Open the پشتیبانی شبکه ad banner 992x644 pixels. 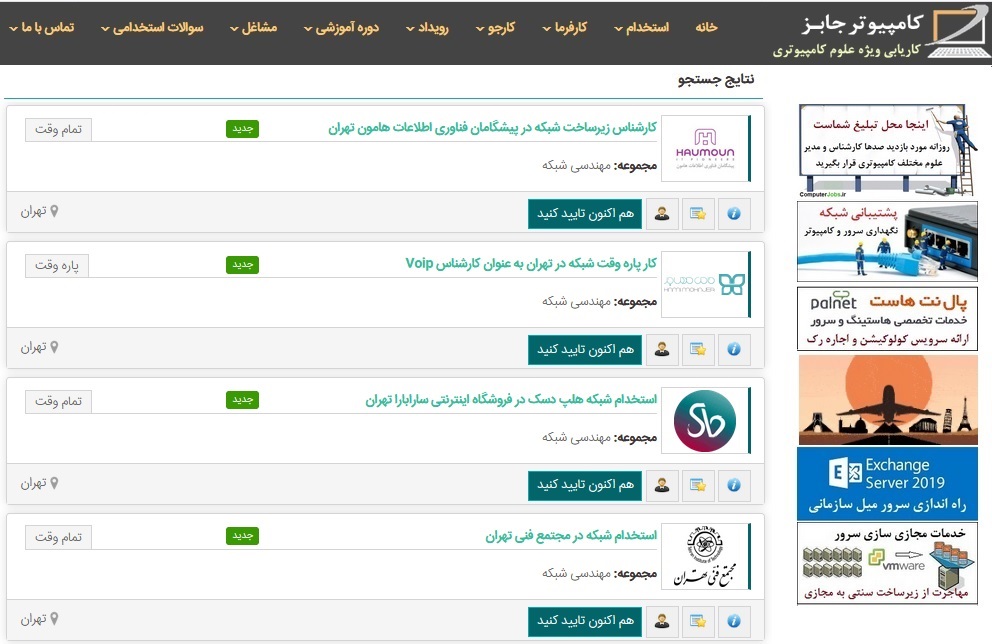[888, 242]
